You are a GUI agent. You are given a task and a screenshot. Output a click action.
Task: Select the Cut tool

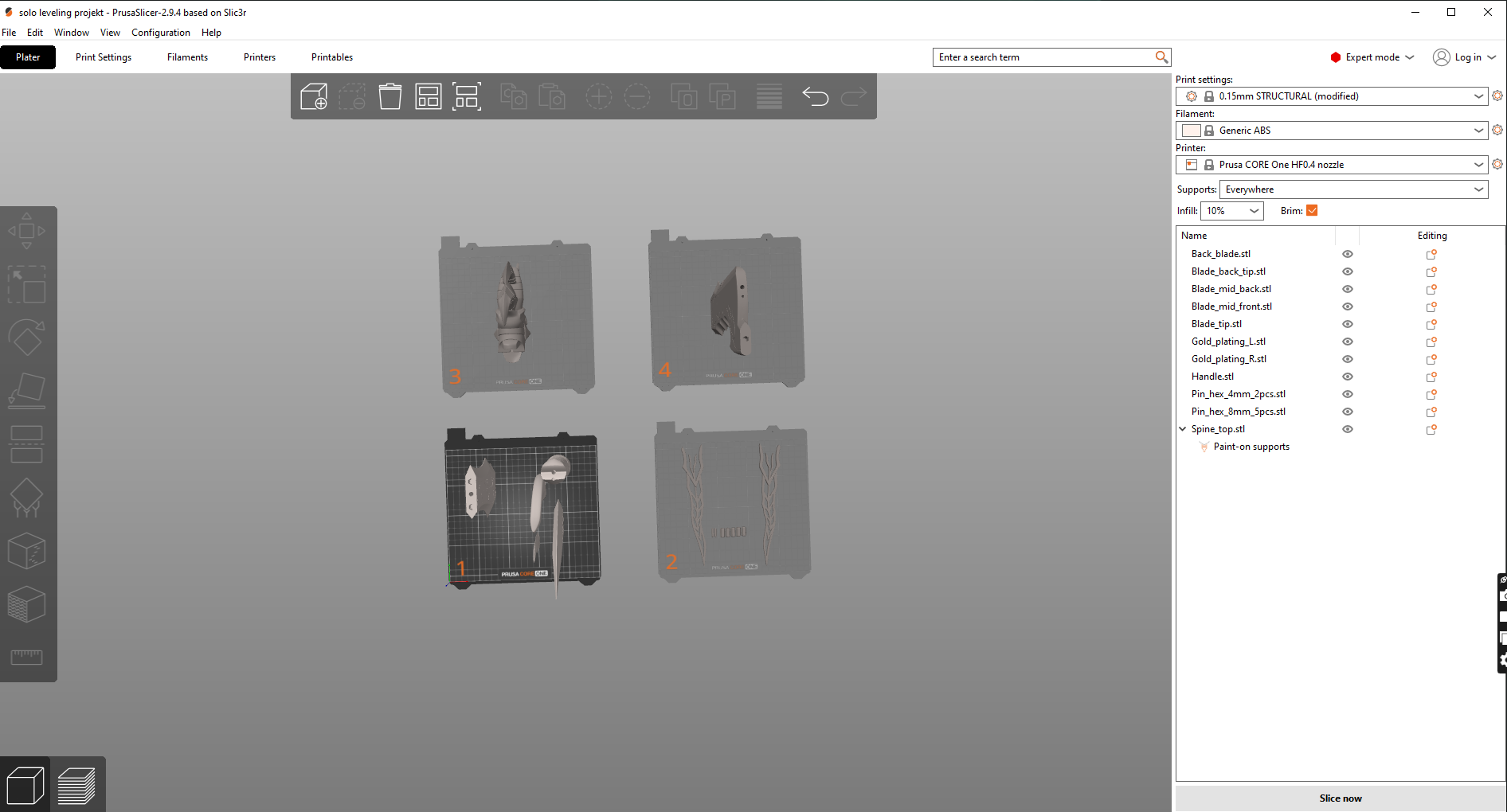tap(26, 444)
